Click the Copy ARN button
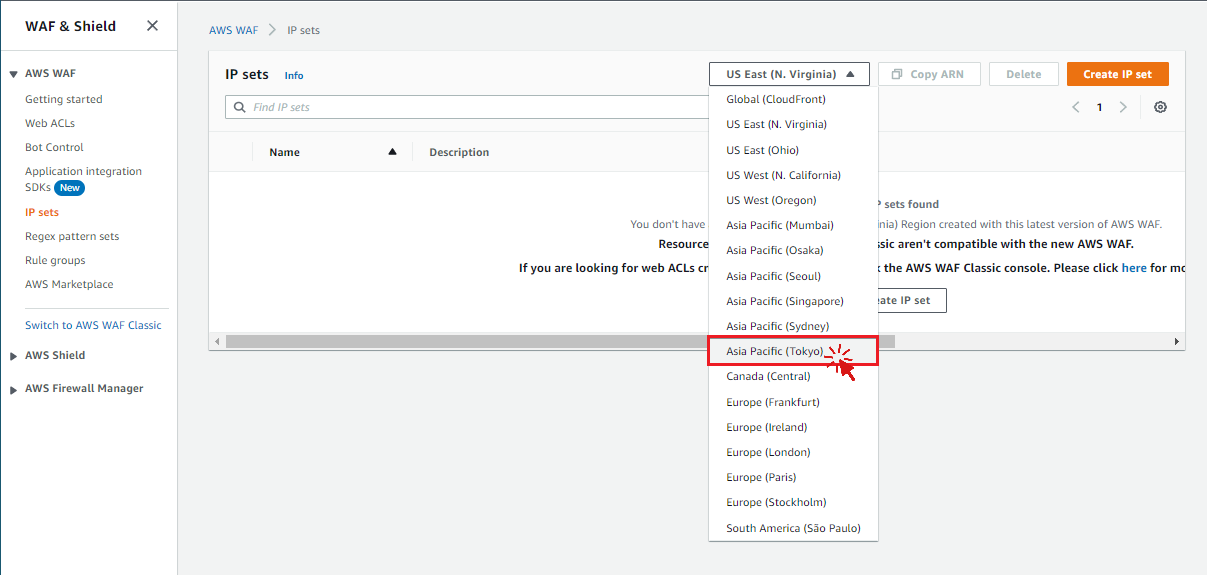 (928, 74)
